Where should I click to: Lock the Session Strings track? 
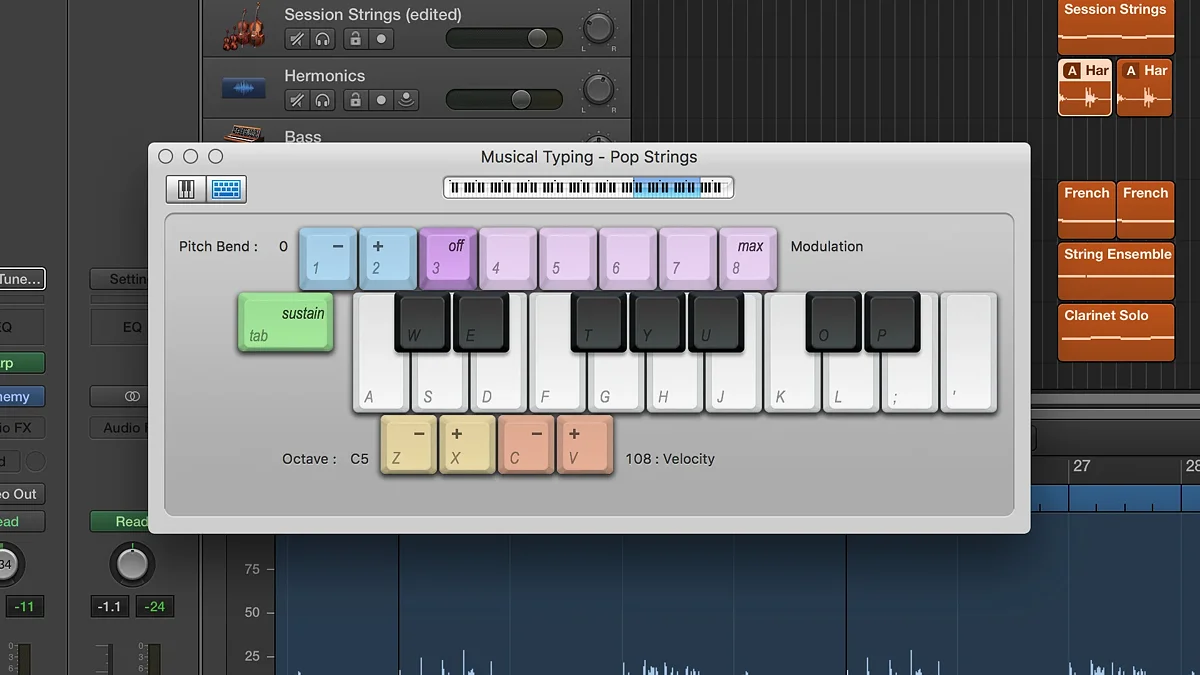(355, 40)
